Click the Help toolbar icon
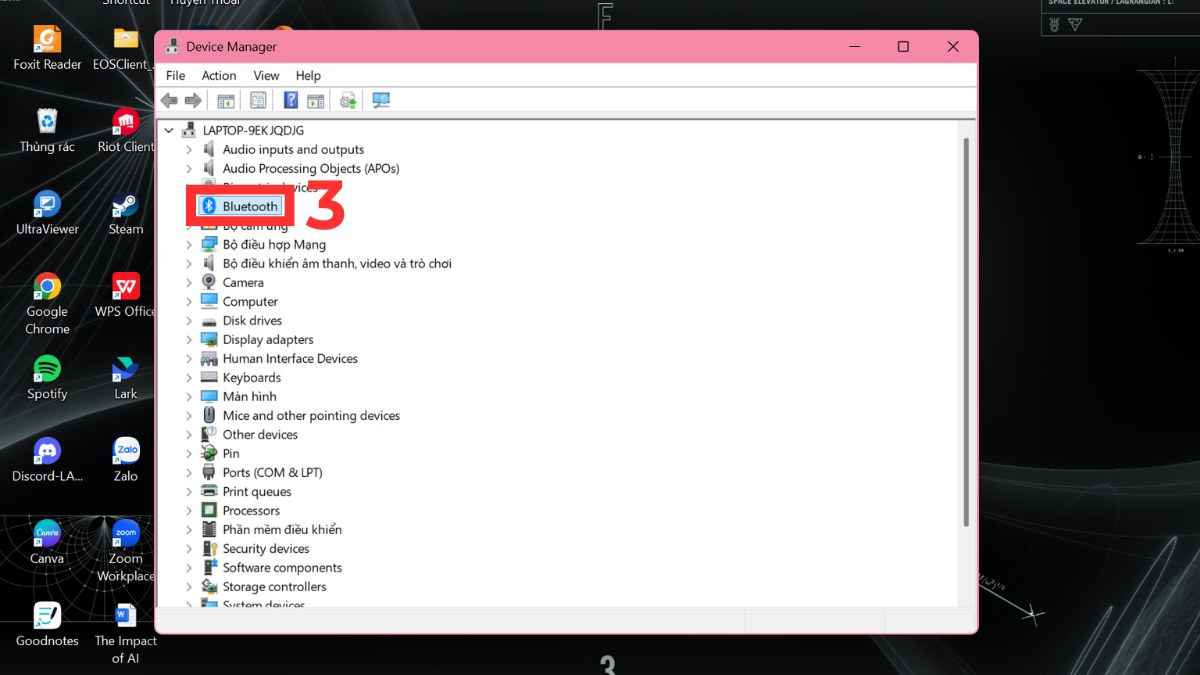Screen dimensions: 1200x675 point(291,100)
